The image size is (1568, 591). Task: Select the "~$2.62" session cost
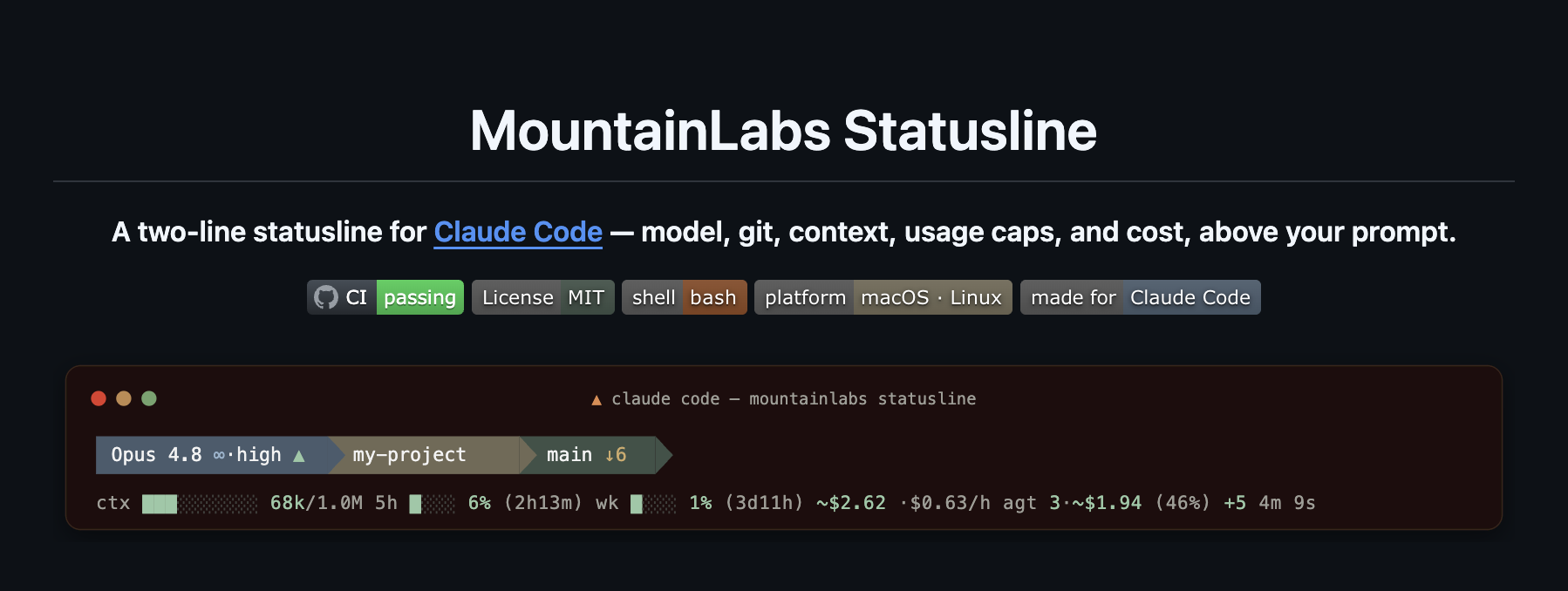(x=851, y=503)
